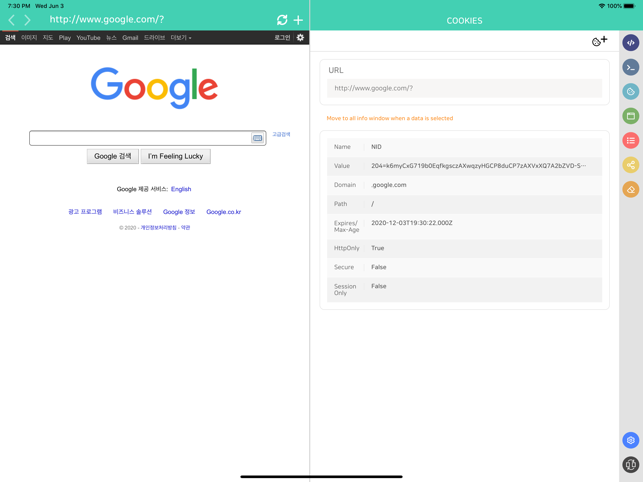Select 지도 in the Google top bar

coord(48,38)
